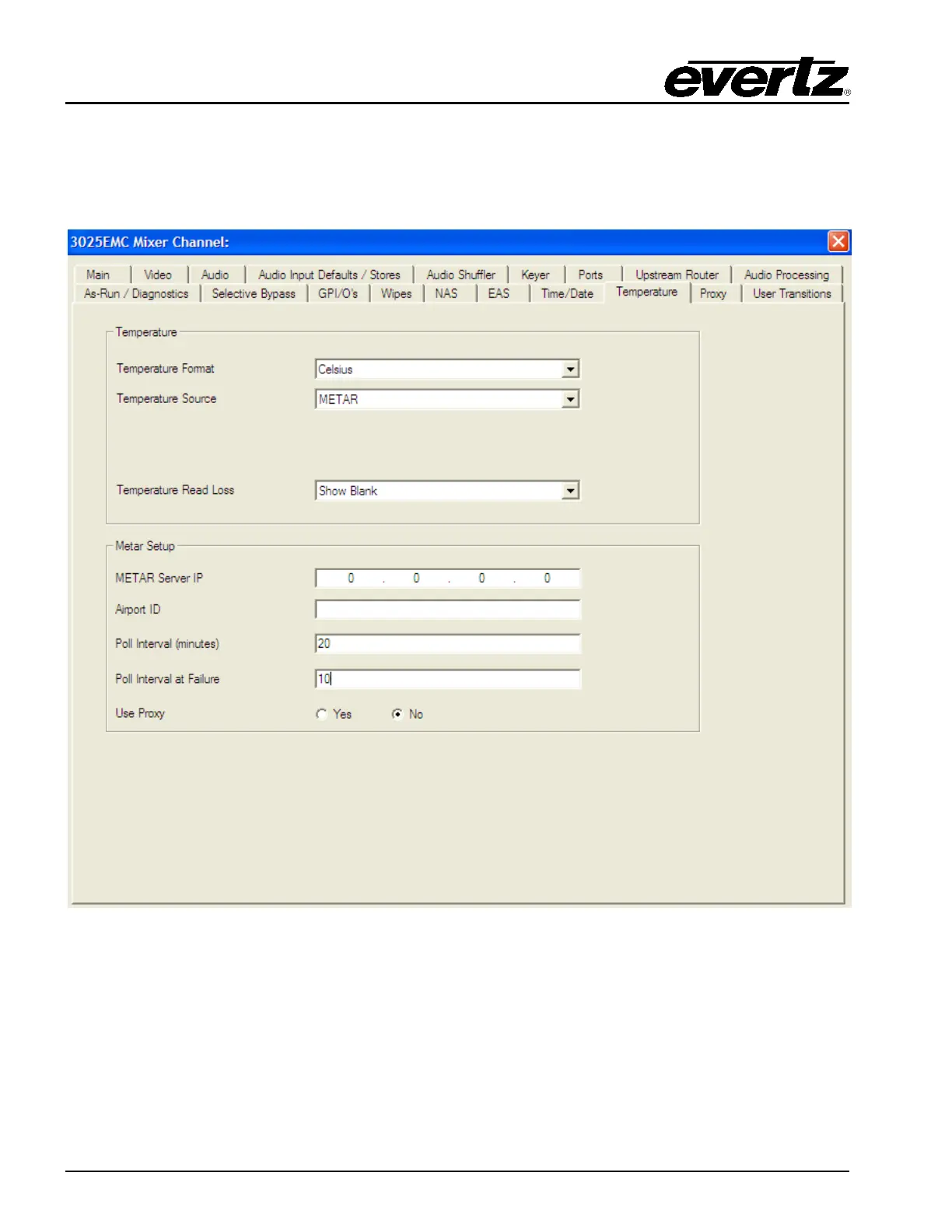Open As-Run / Diagnostics tab
The image size is (952, 1232).
136,293
